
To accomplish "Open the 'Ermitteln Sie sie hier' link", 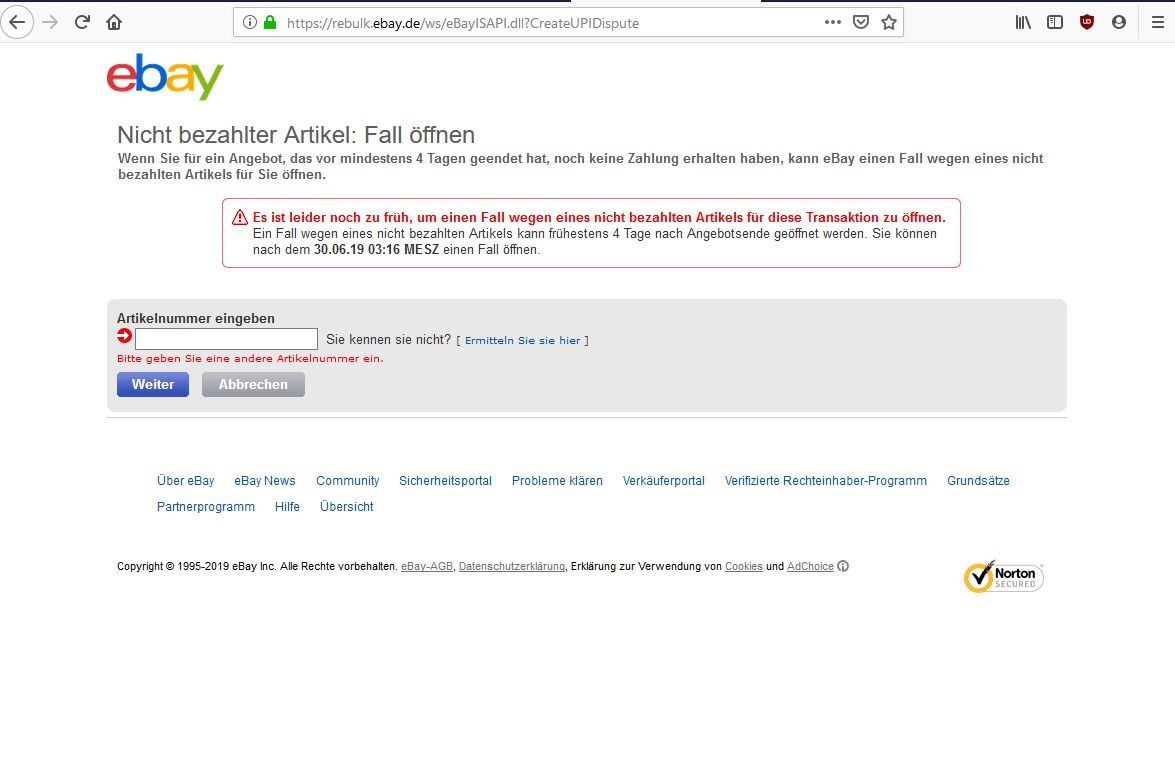I will tap(522, 340).
